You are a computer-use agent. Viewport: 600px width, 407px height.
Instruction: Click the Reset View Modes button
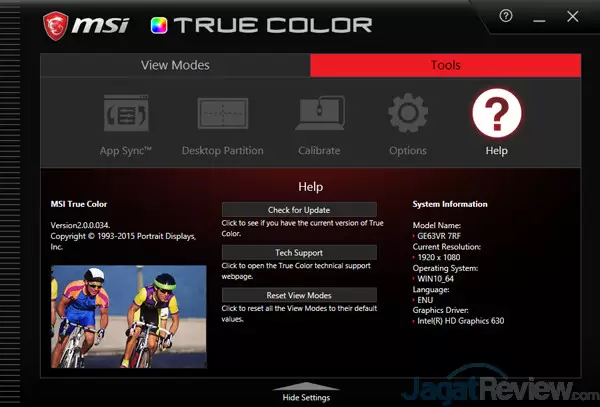click(x=299, y=295)
